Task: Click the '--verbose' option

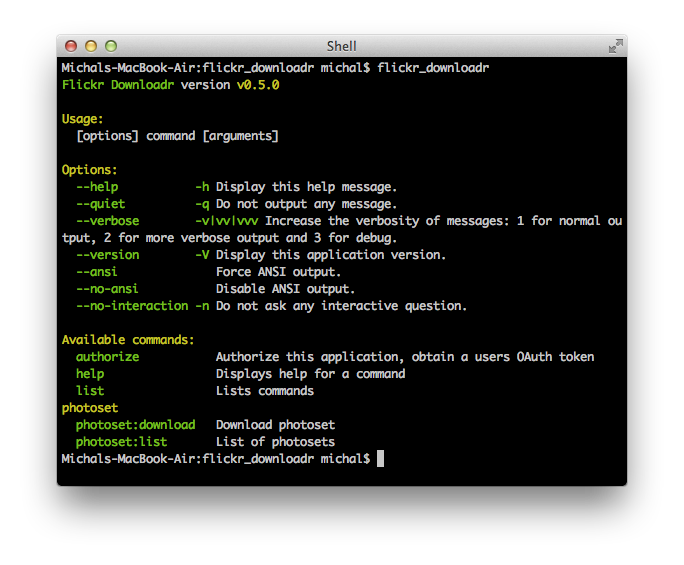Action: [x=107, y=221]
